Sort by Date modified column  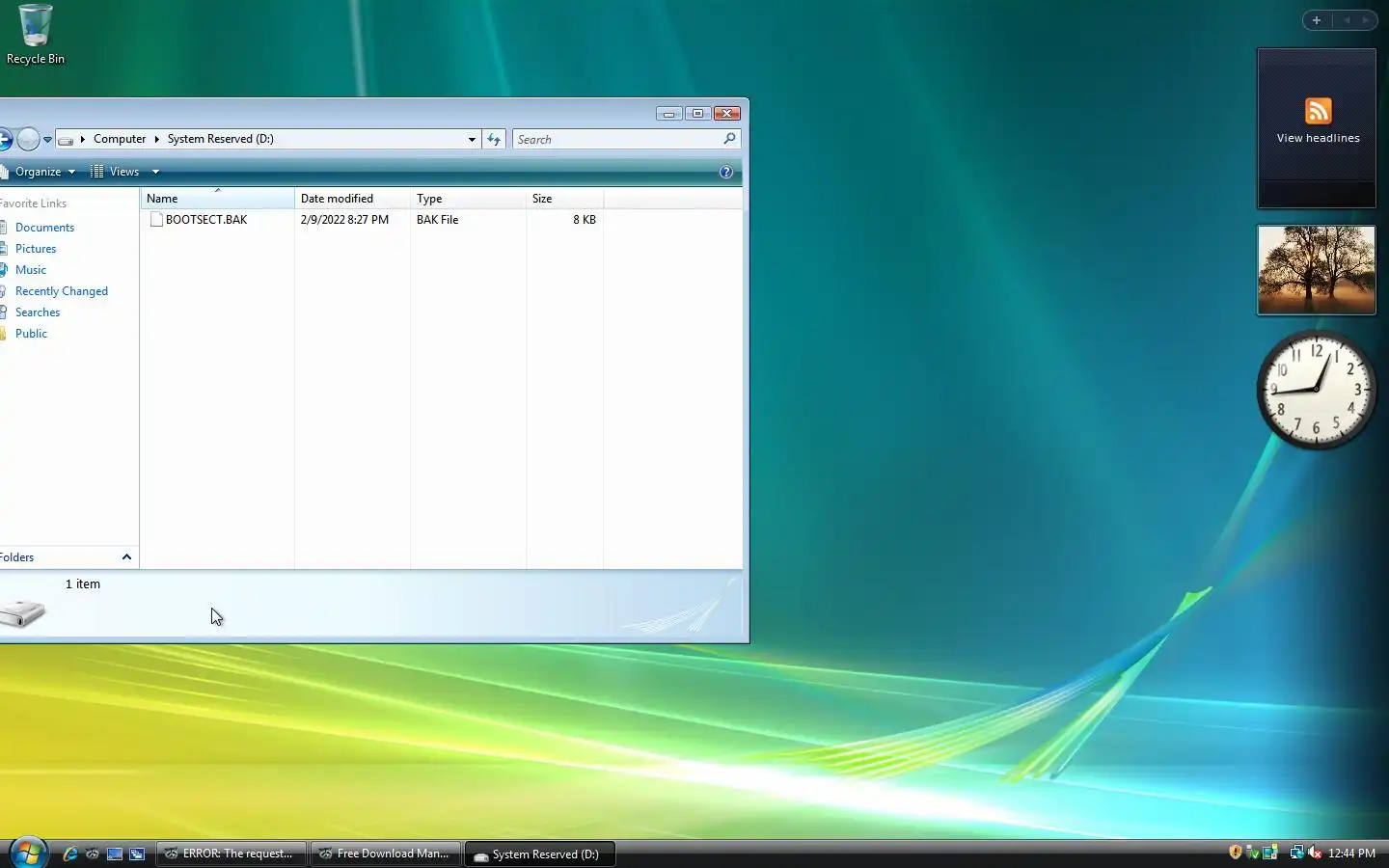coord(352,199)
